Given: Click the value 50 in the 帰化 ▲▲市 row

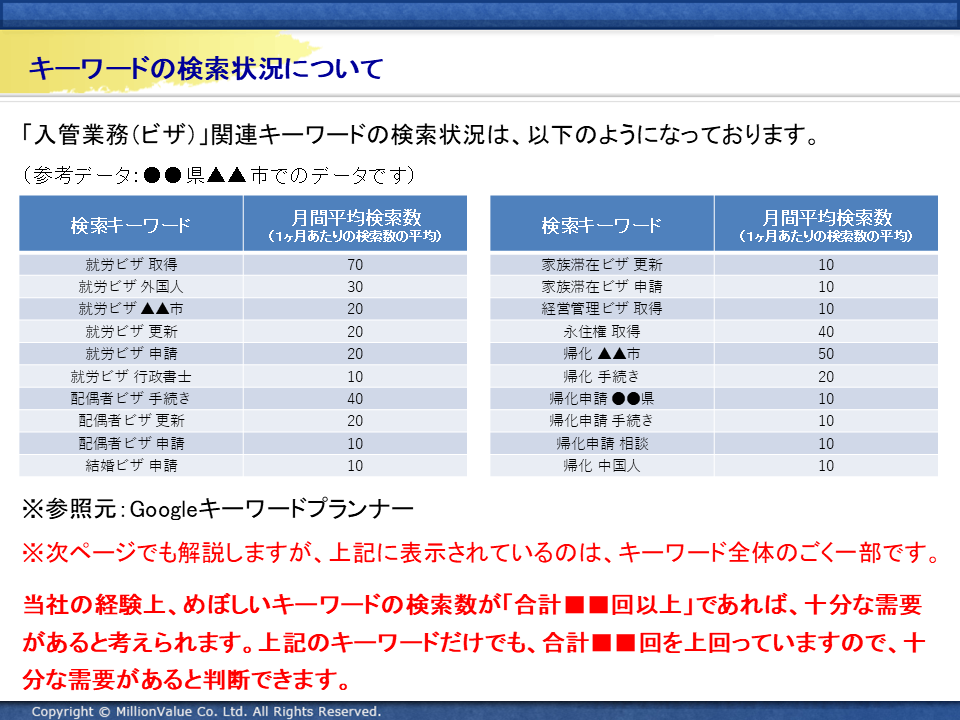Looking at the screenshot, I should (x=826, y=354).
